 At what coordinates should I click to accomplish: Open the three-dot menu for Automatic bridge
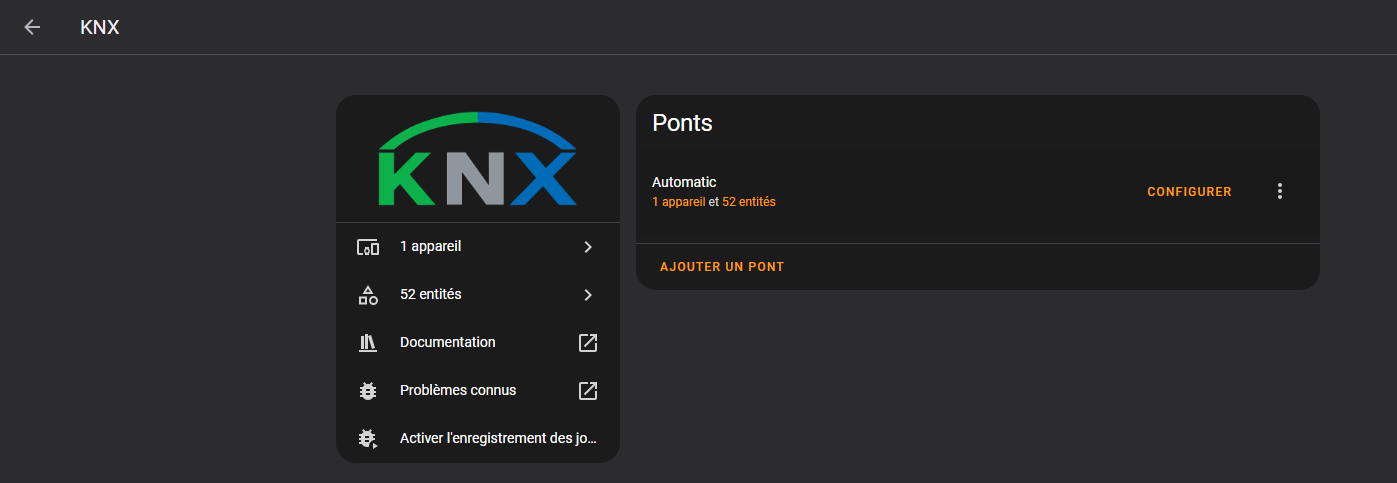coord(1280,191)
